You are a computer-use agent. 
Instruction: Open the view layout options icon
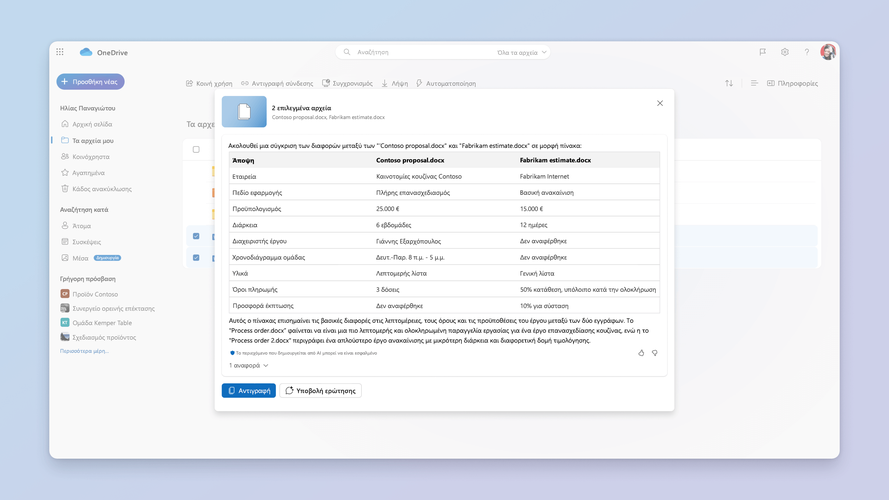coord(754,83)
